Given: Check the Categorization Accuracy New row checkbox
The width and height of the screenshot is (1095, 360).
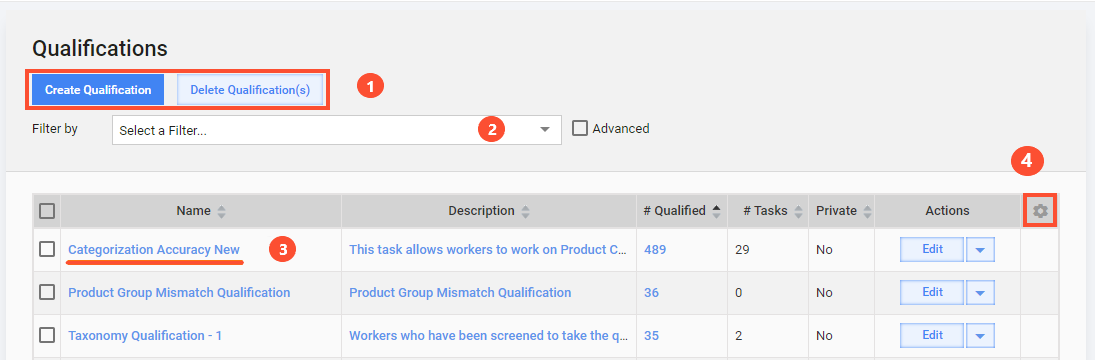Looking at the screenshot, I should [x=47, y=249].
